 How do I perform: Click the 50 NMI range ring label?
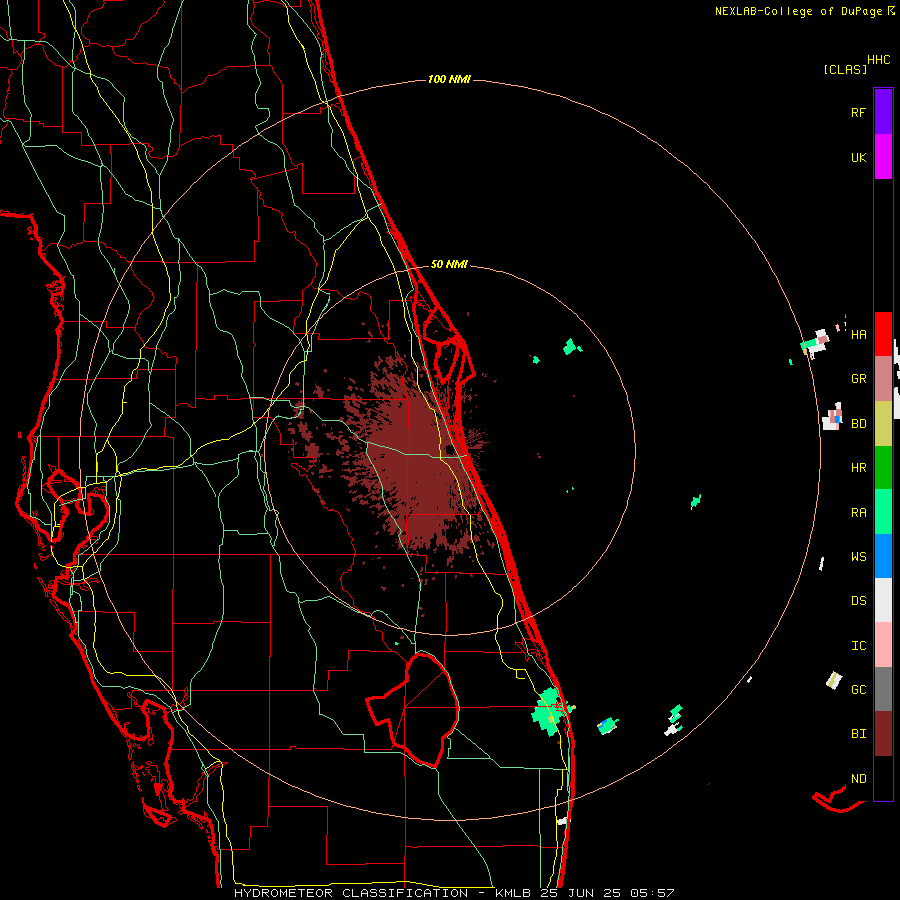[449, 264]
